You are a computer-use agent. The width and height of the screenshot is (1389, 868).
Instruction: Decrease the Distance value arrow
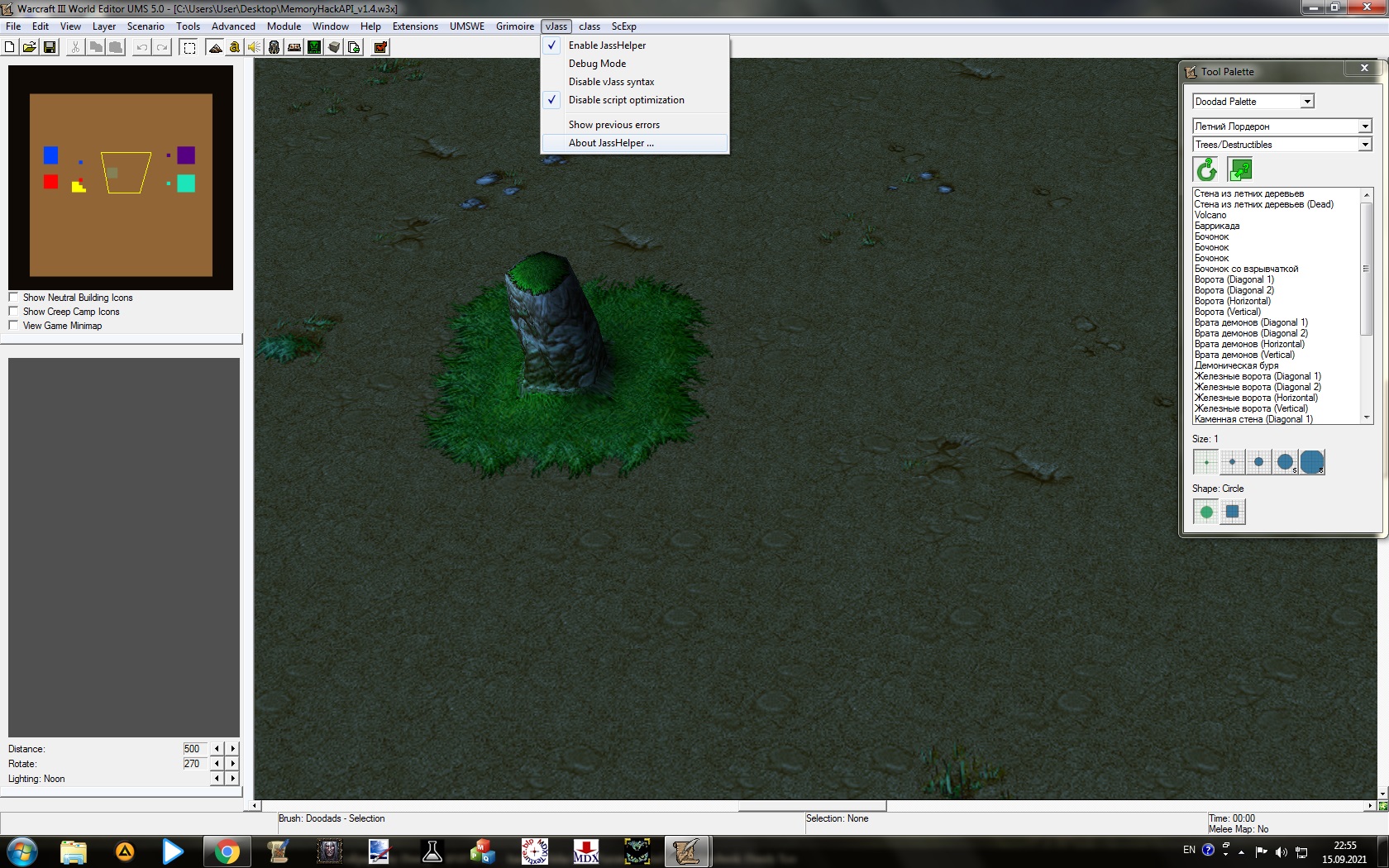[x=217, y=749]
